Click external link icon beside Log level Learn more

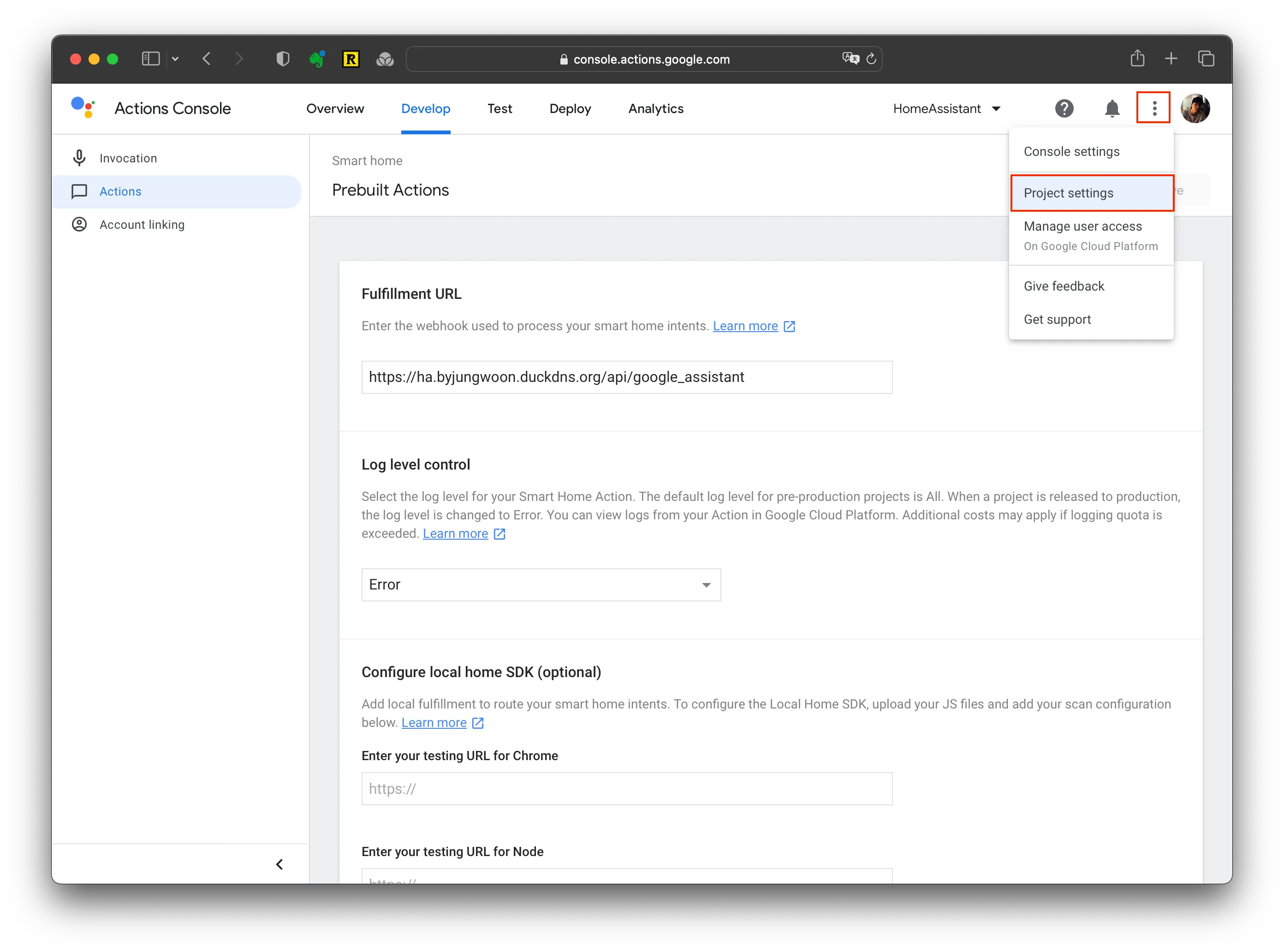pos(499,534)
